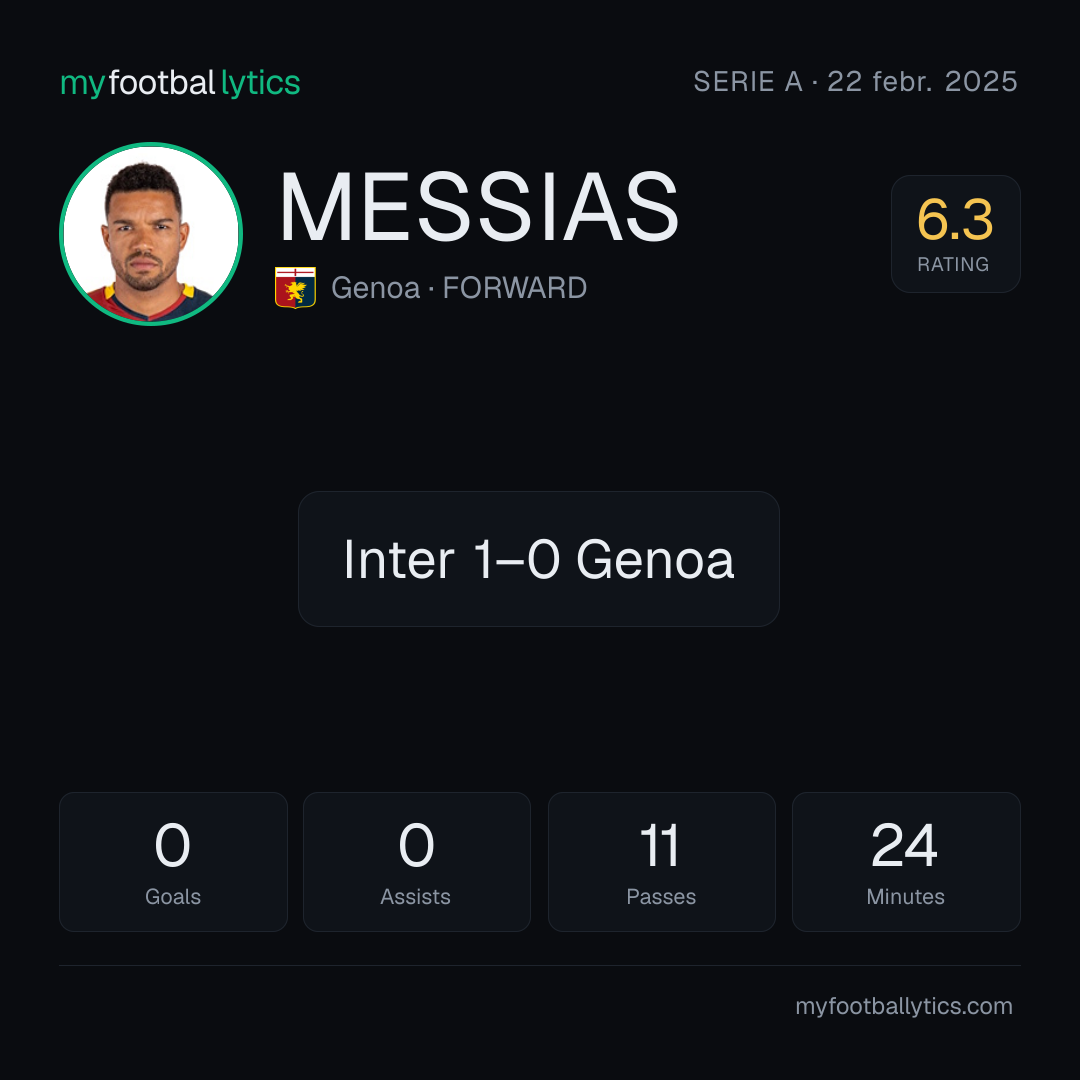Click the 0 assists number

click(416, 845)
